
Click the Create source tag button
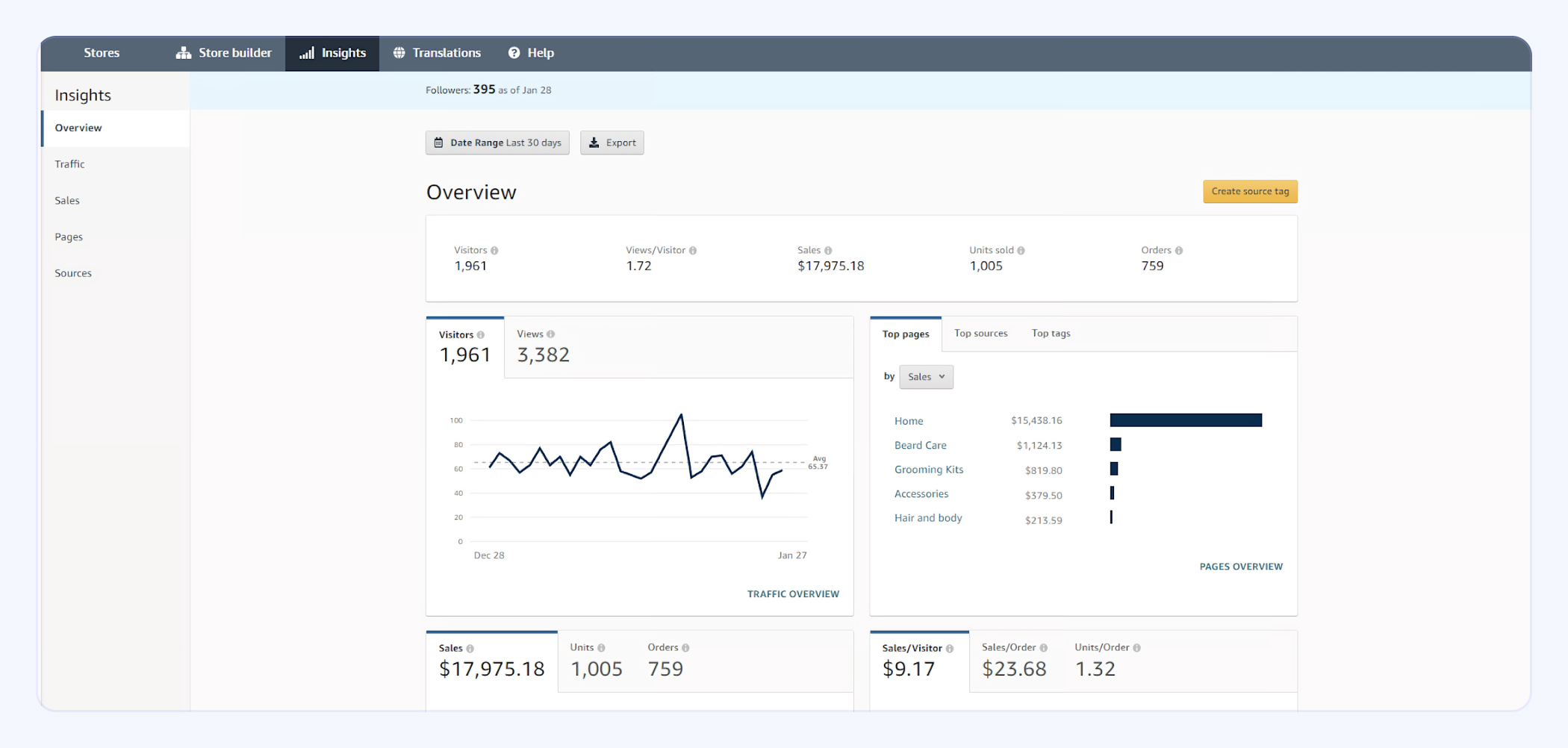[x=1251, y=192]
